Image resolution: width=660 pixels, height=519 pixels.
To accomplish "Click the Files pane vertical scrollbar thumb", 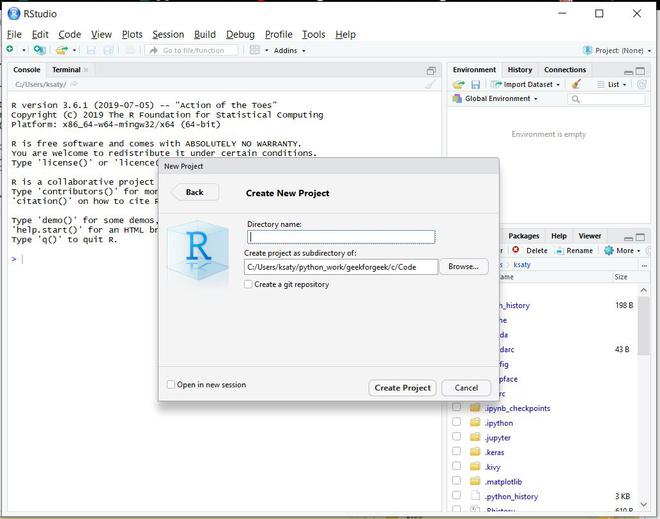I will 644,326.
